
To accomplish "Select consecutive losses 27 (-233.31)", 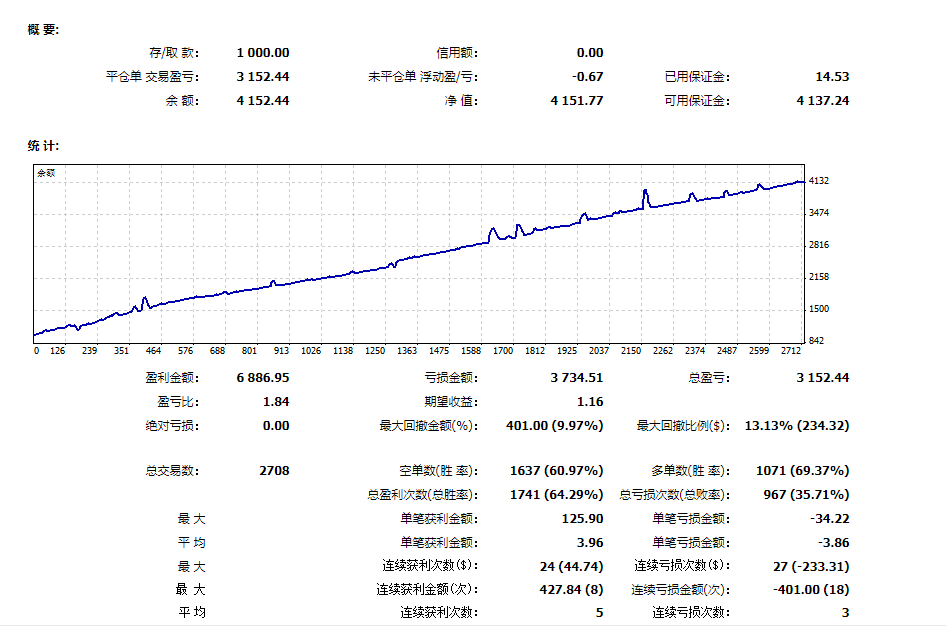I will coord(811,566).
